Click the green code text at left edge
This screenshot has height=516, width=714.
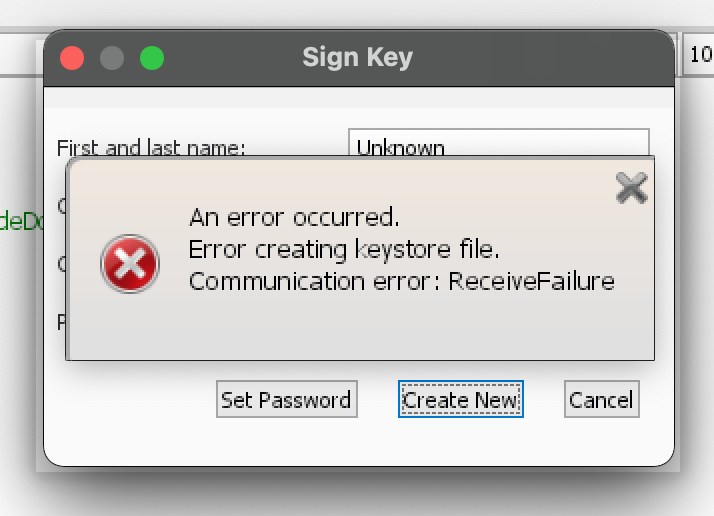pos(20,221)
